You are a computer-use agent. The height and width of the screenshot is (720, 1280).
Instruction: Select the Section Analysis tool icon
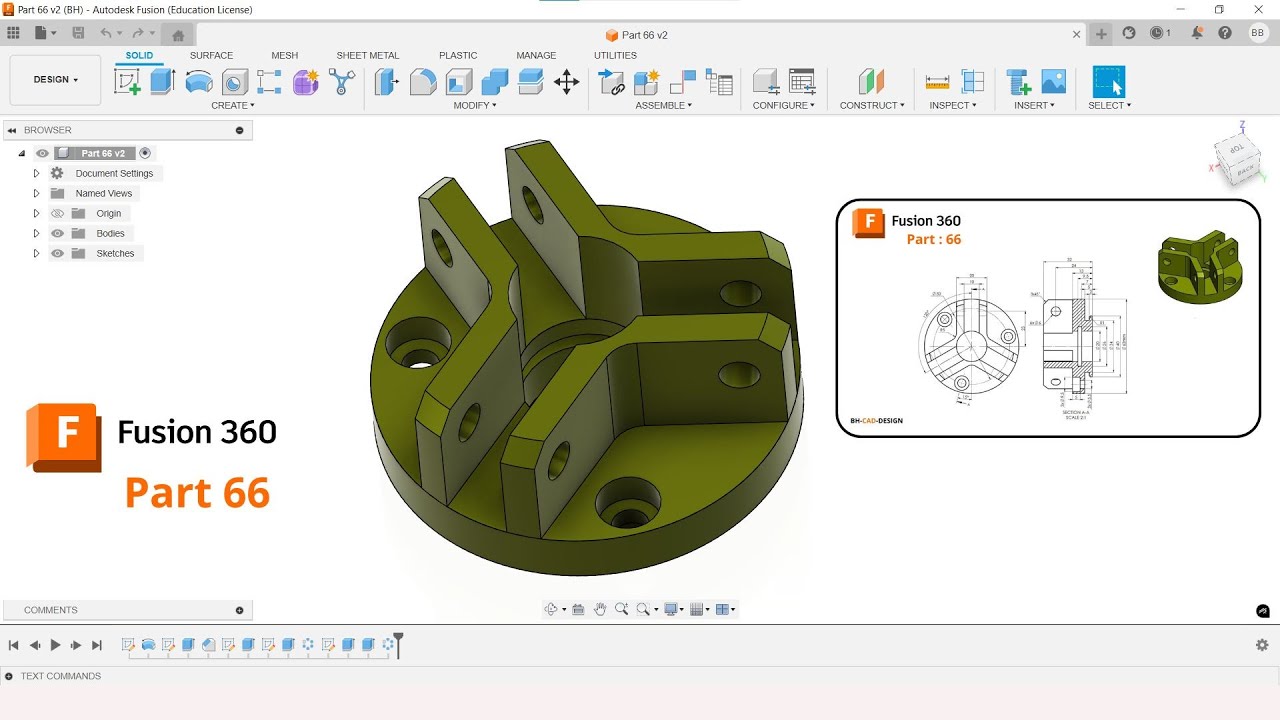coord(973,82)
